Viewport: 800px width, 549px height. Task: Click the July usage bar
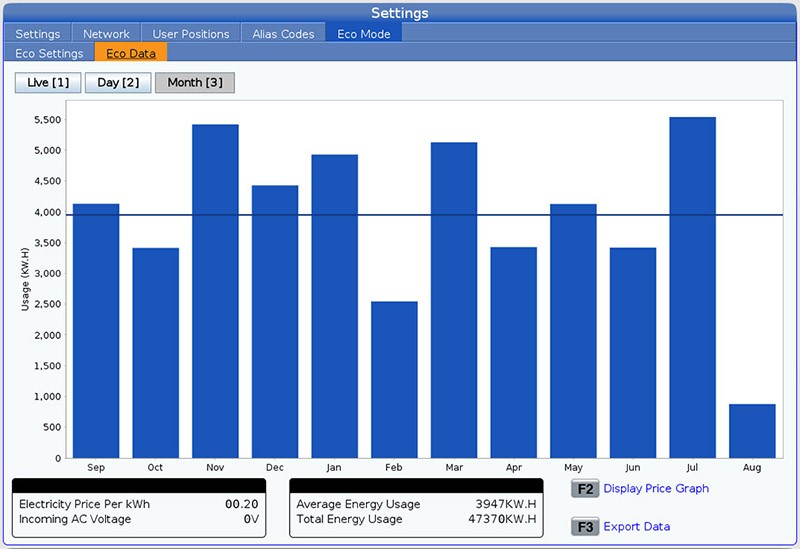click(x=692, y=290)
